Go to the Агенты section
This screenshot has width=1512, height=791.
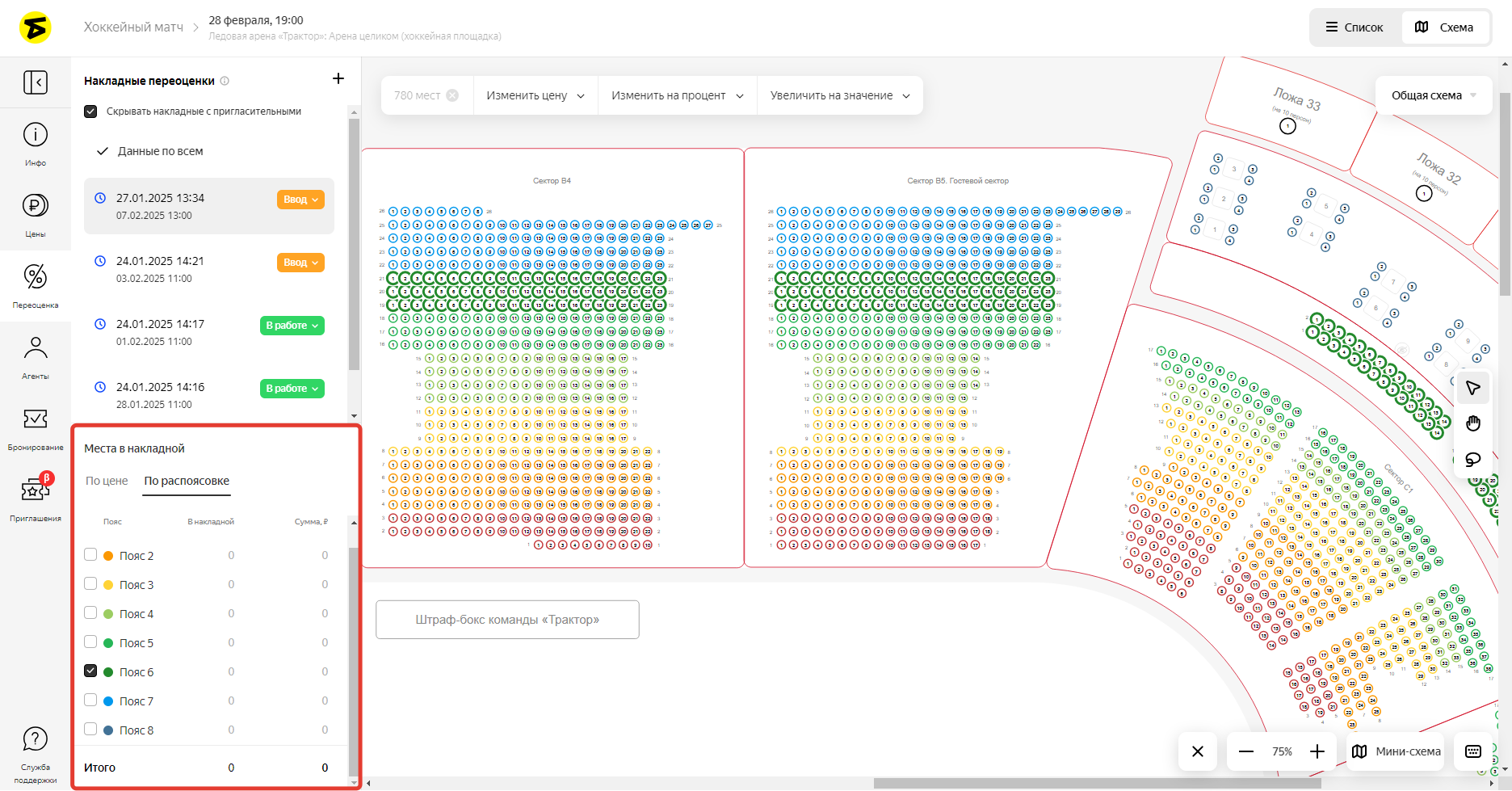pyautogui.click(x=36, y=356)
